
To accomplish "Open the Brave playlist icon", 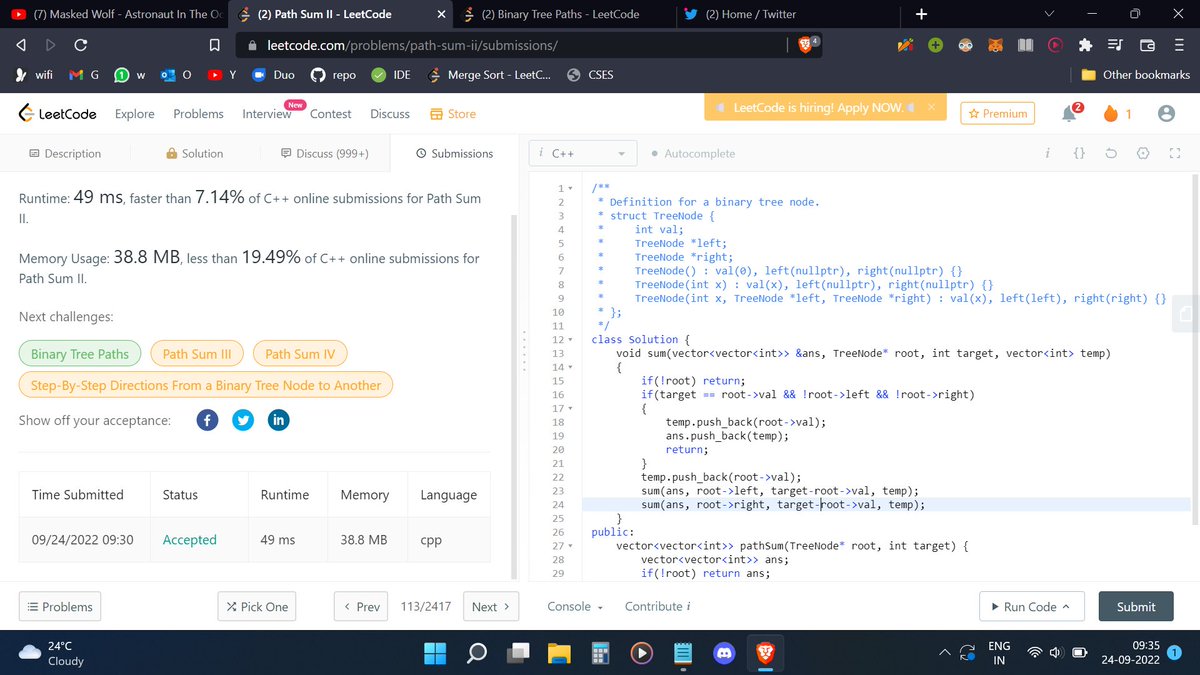I will pos(1115,45).
